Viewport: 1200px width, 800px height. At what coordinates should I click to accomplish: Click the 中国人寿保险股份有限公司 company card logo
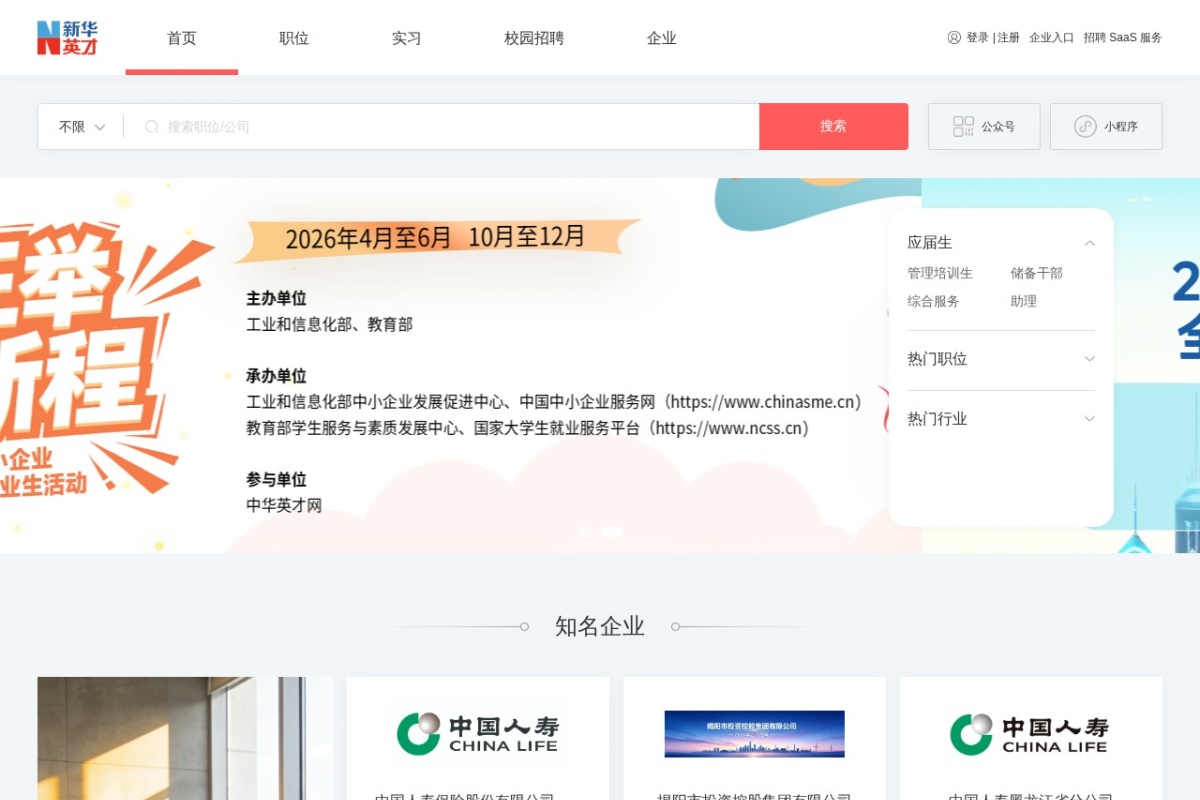point(478,734)
